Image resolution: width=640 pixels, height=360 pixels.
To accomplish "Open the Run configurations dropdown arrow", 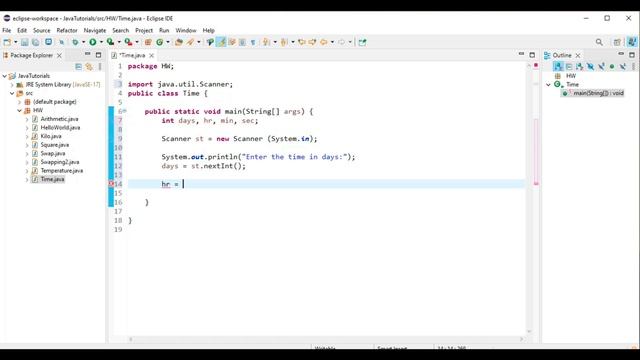I will (x=101, y=42).
